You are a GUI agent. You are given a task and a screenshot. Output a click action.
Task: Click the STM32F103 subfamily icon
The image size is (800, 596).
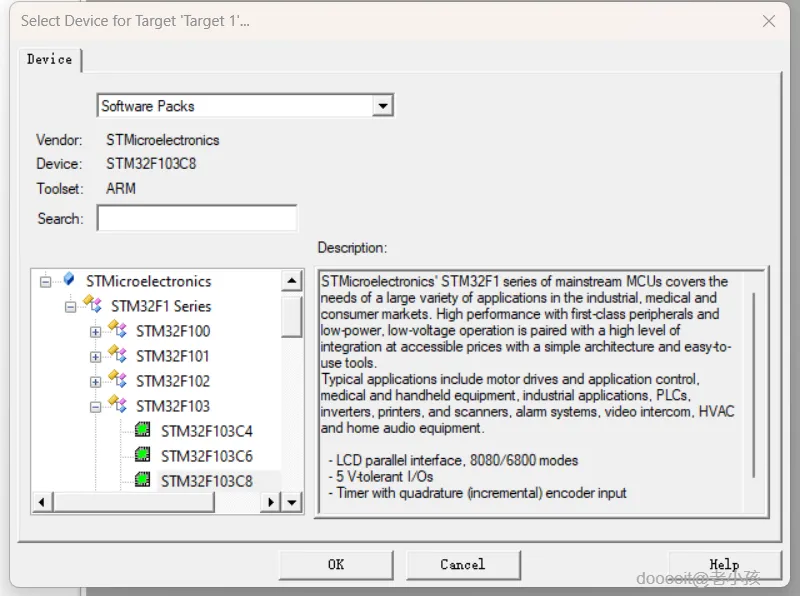118,404
